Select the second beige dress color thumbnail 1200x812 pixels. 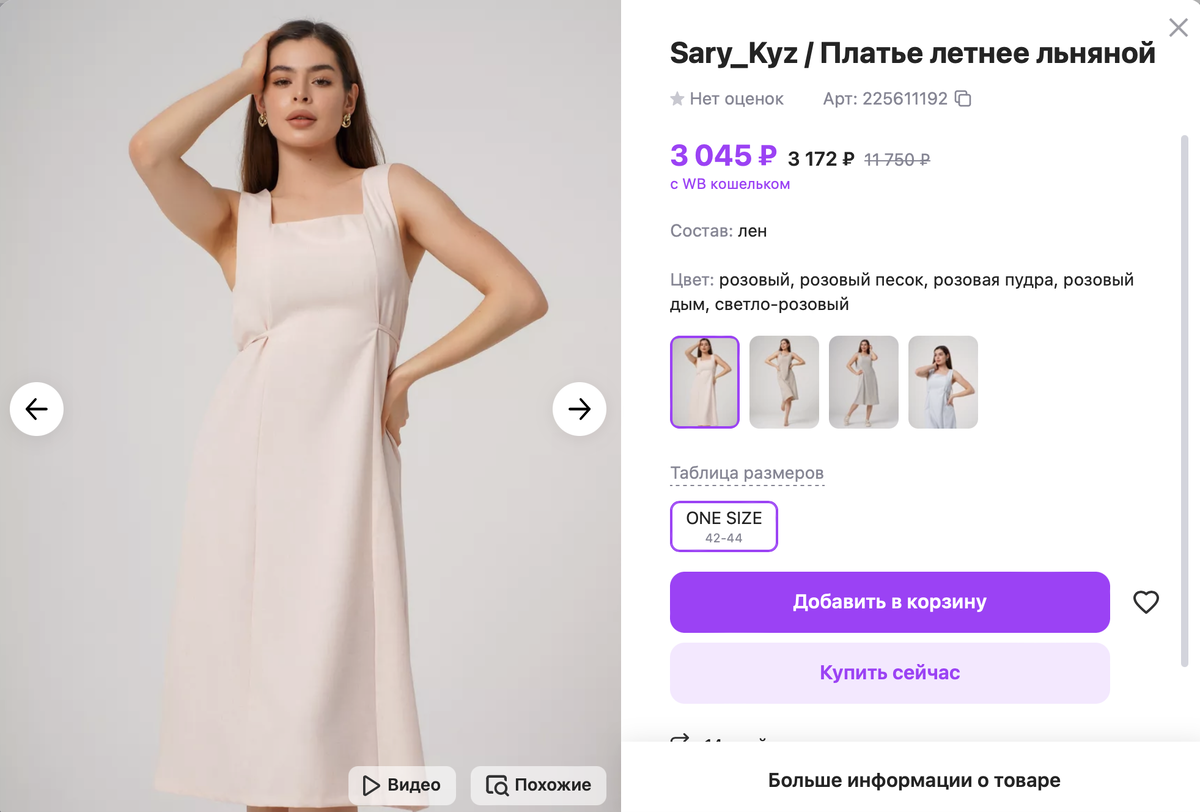click(784, 382)
